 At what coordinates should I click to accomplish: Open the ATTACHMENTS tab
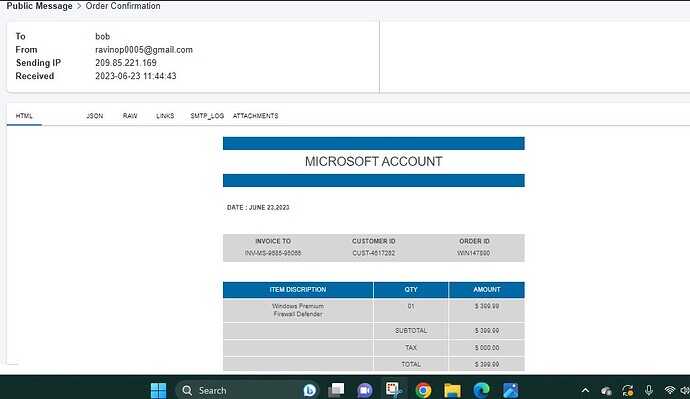255,116
